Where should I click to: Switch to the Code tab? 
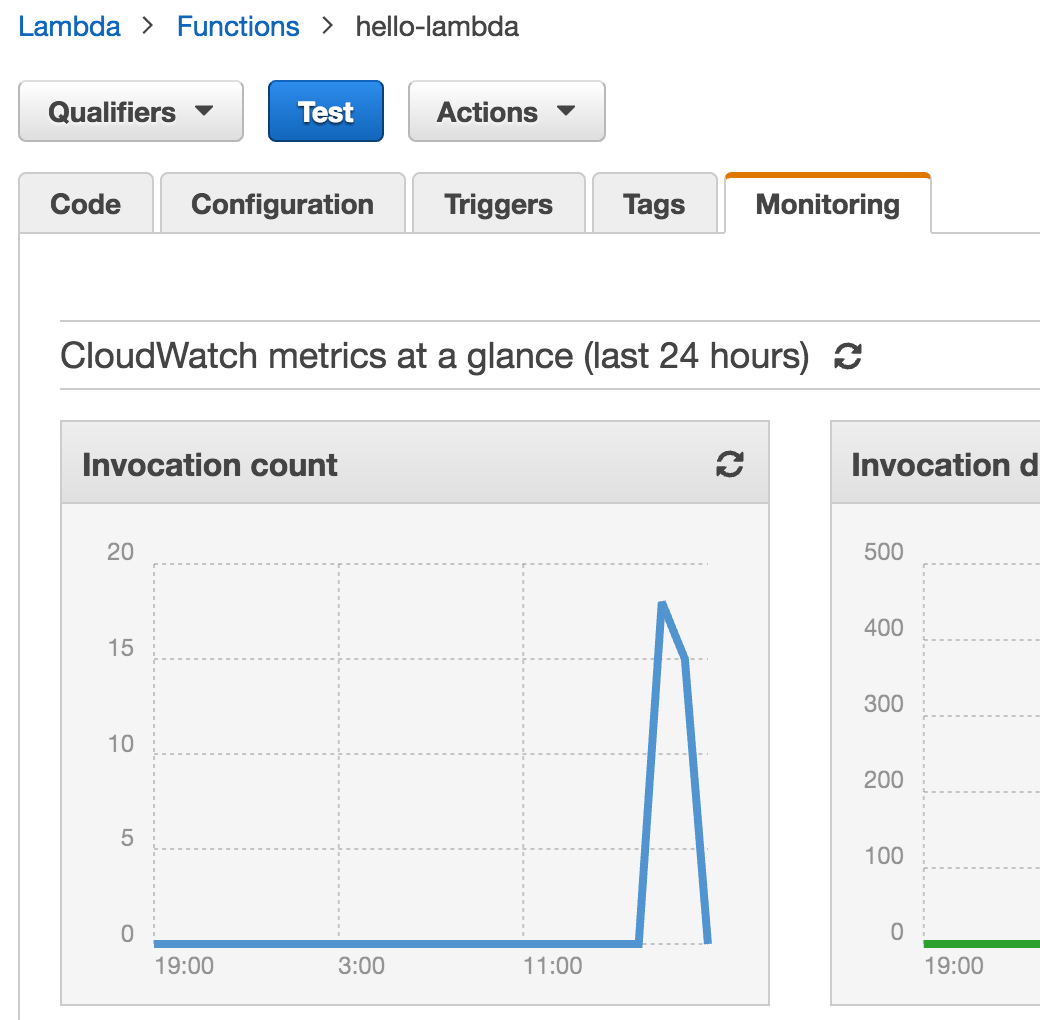click(85, 203)
